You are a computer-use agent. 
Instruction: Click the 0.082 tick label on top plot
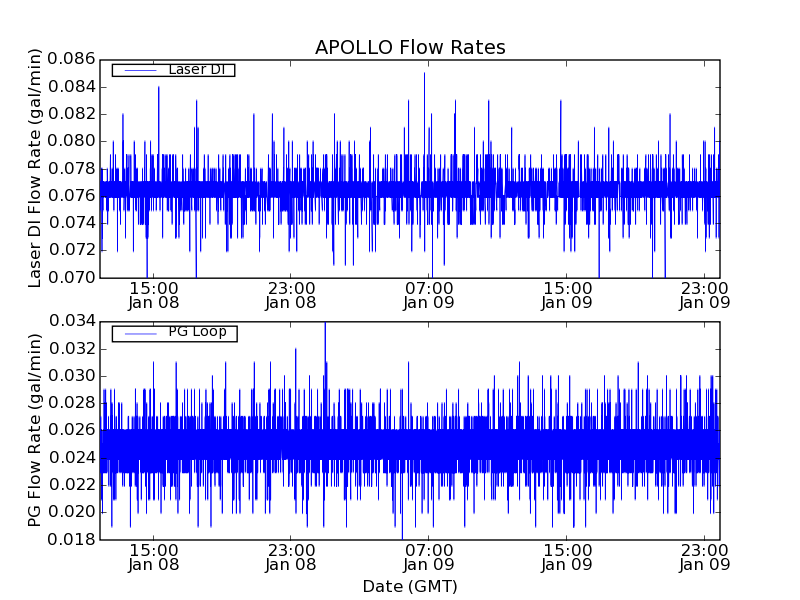coord(71,114)
